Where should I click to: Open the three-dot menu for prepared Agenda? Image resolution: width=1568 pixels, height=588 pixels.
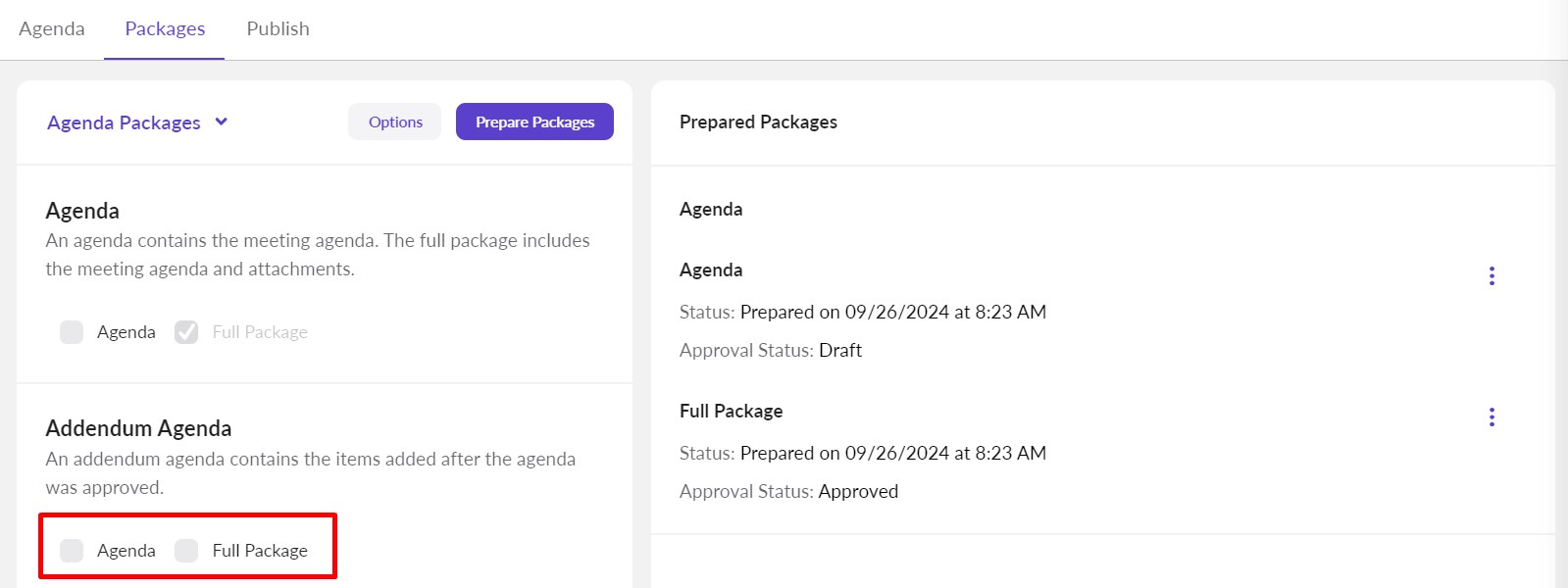[1492, 276]
